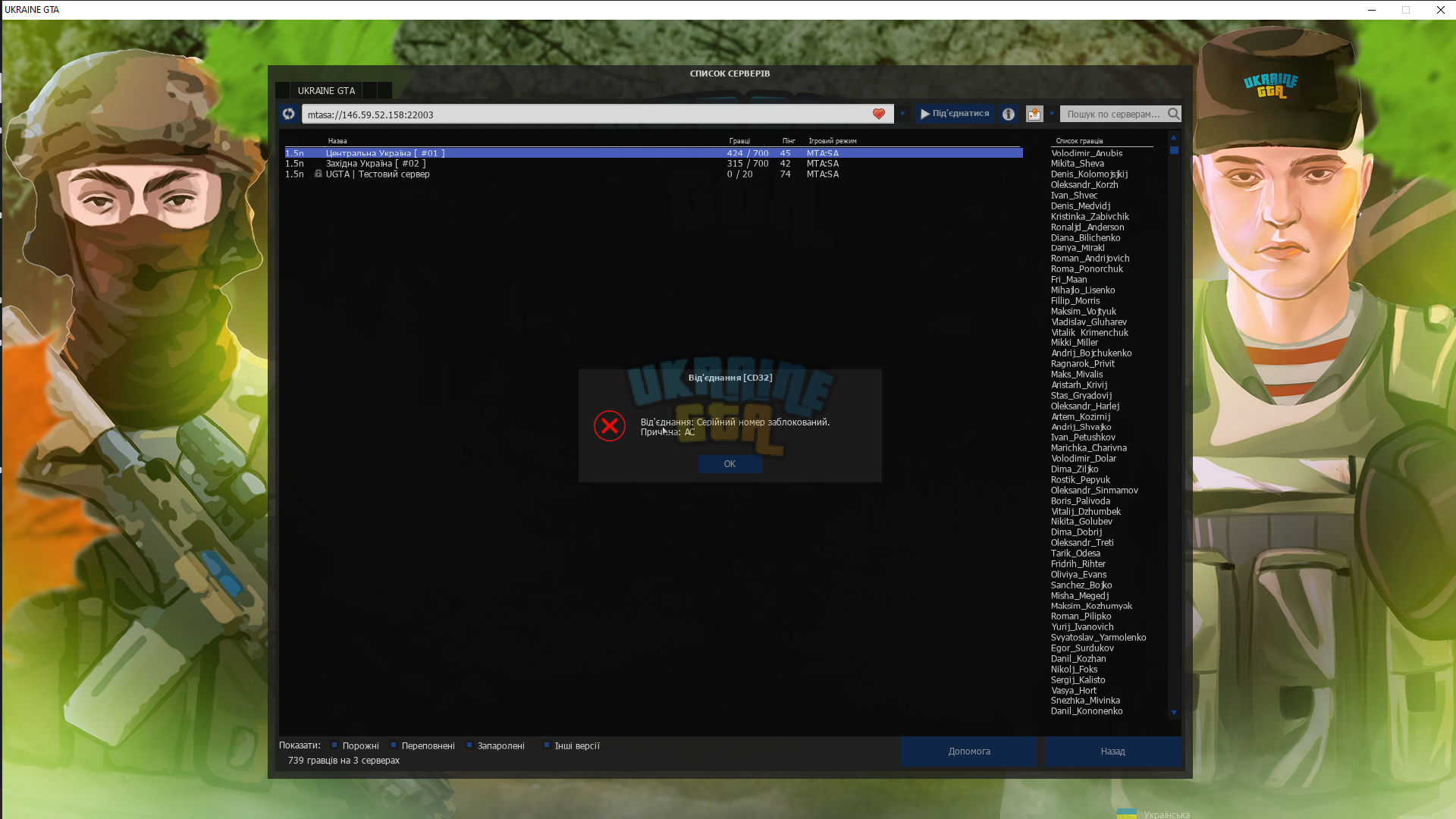Select player Fillip_Morris

1075,301
